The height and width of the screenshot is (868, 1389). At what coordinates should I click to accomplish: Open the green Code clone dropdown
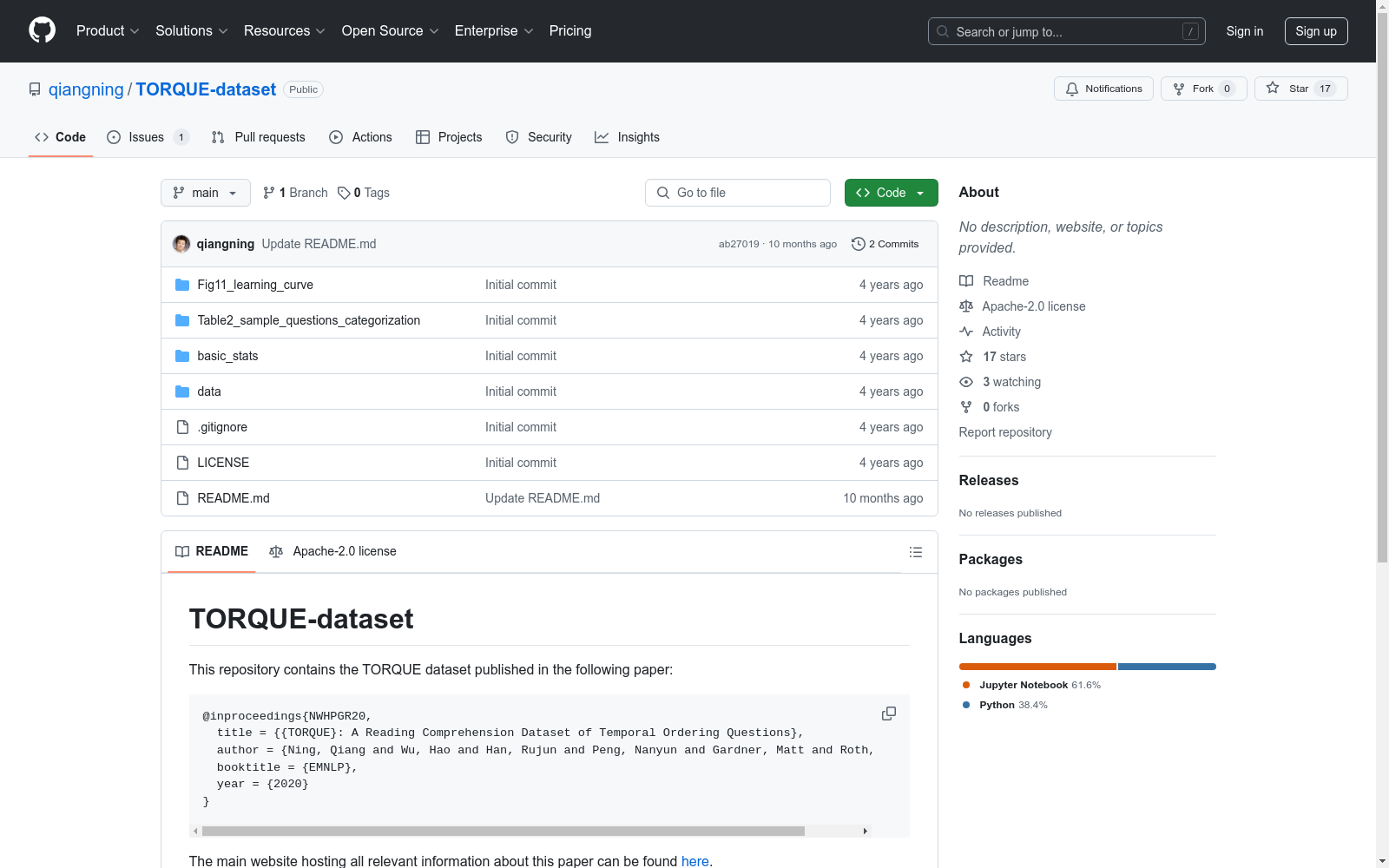pyautogui.click(x=891, y=193)
